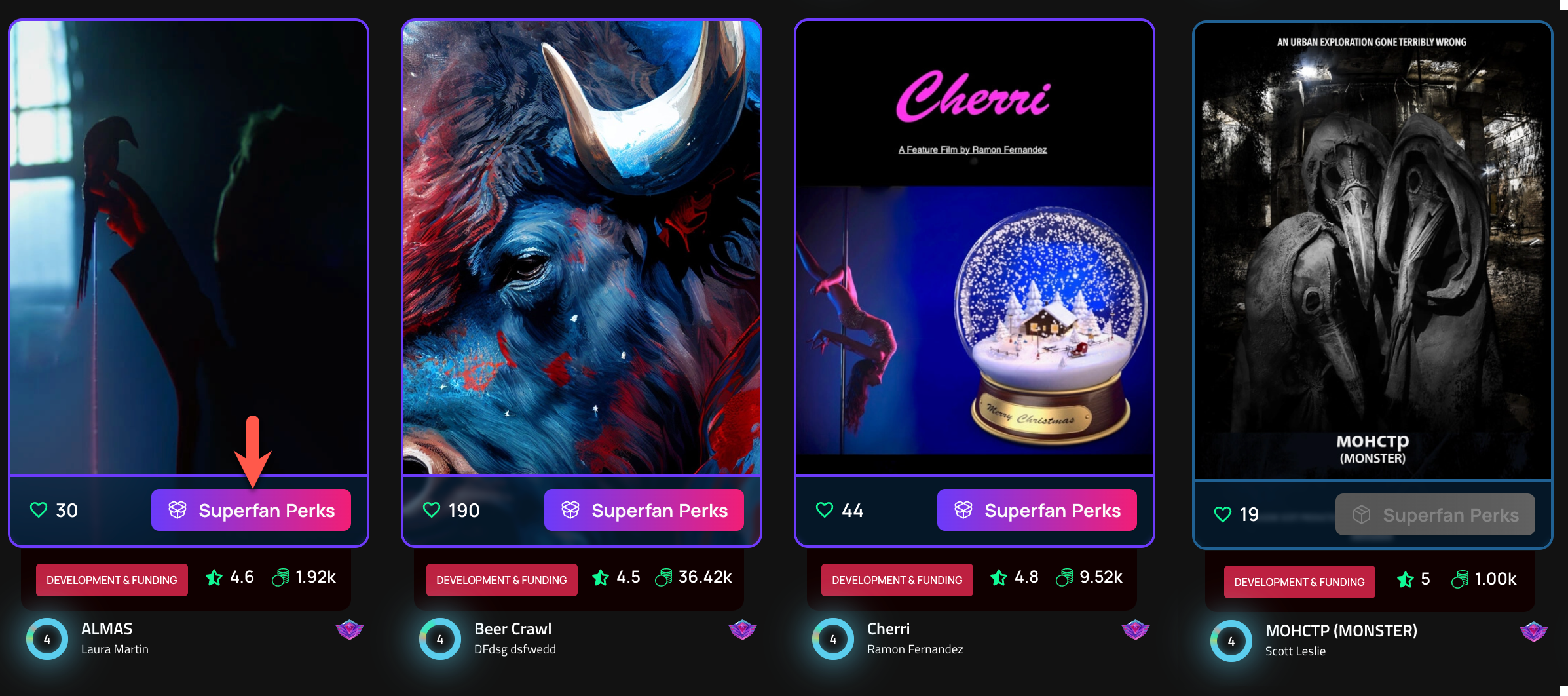Select the Development & Funding tag under ALMAS
The height and width of the screenshot is (696, 1568).
coord(112,580)
